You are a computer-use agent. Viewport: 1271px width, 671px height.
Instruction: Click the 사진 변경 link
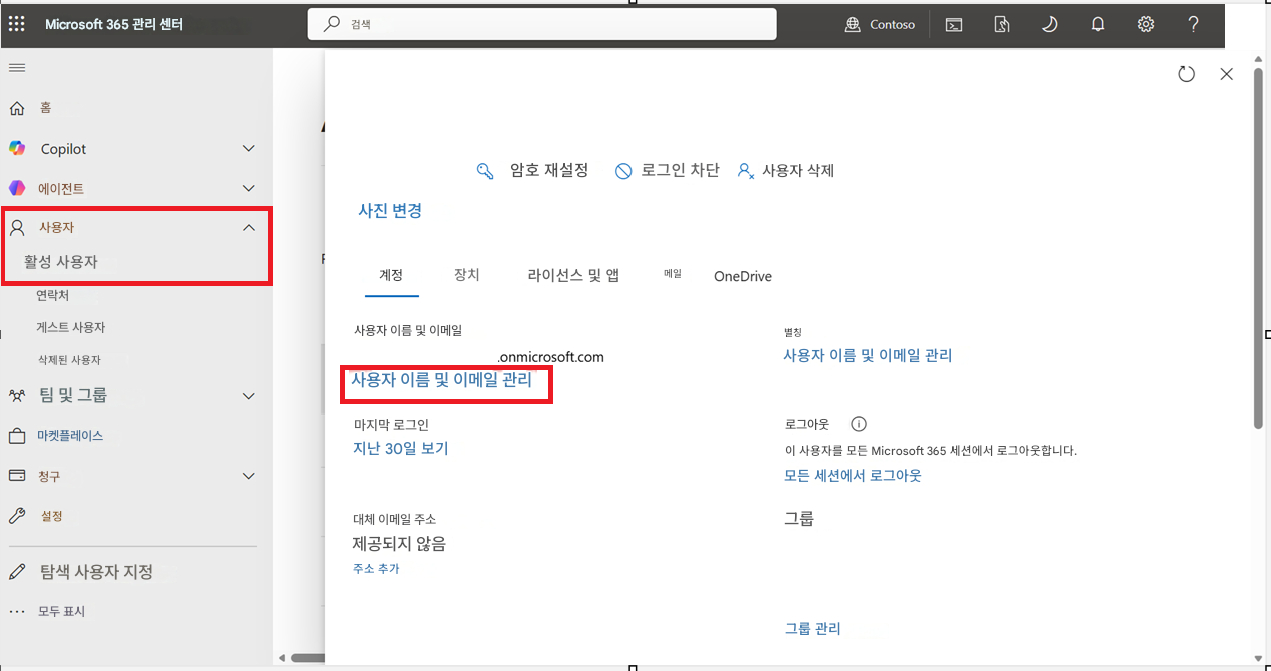[390, 210]
